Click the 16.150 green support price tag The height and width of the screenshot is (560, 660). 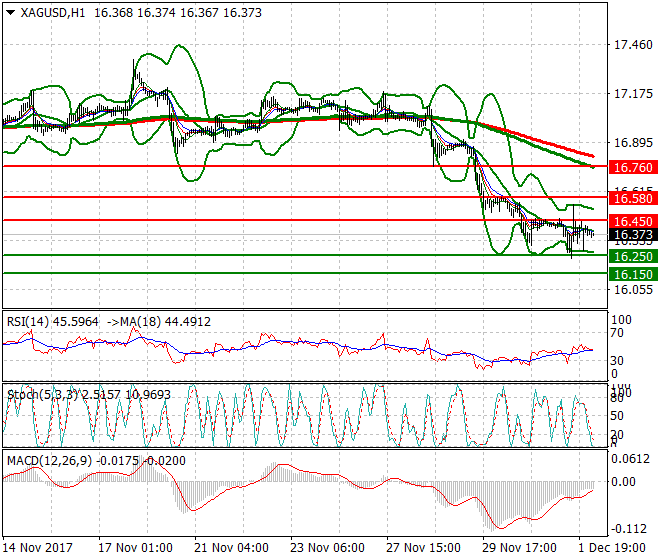[631, 274]
